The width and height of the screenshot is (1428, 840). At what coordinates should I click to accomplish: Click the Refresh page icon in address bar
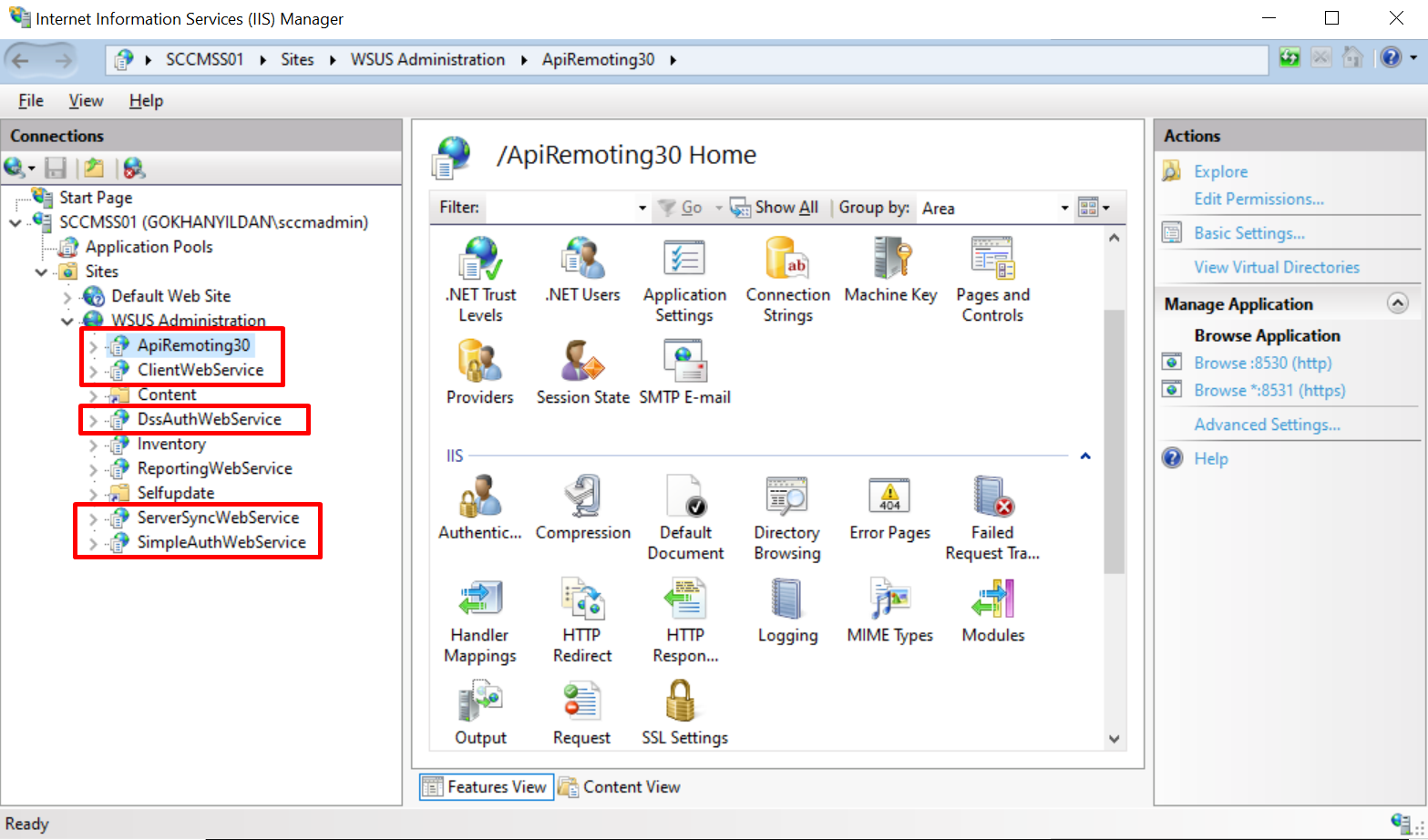click(1289, 57)
